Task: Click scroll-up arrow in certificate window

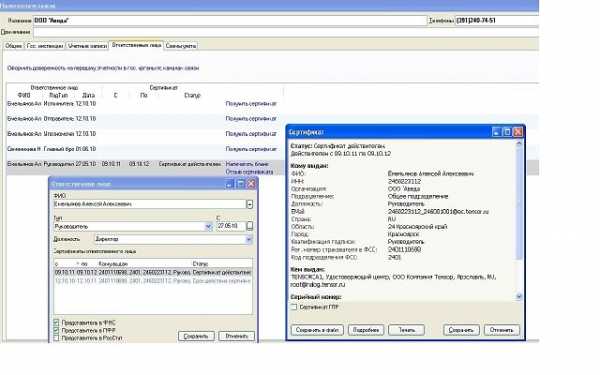Action: pyautogui.click(x=519, y=144)
